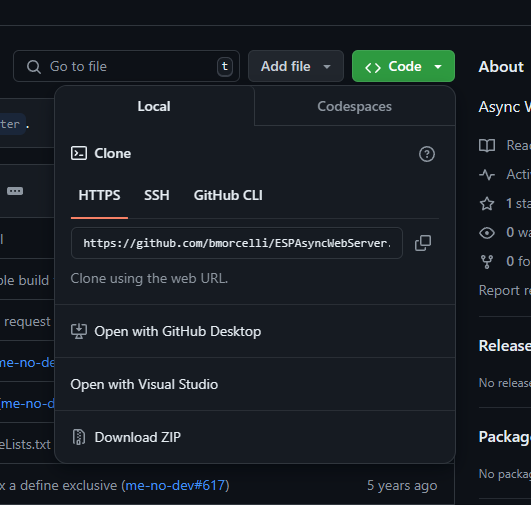Screen dimensions: 531x505
Task: Click the Readme book icon
Action: point(487,146)
